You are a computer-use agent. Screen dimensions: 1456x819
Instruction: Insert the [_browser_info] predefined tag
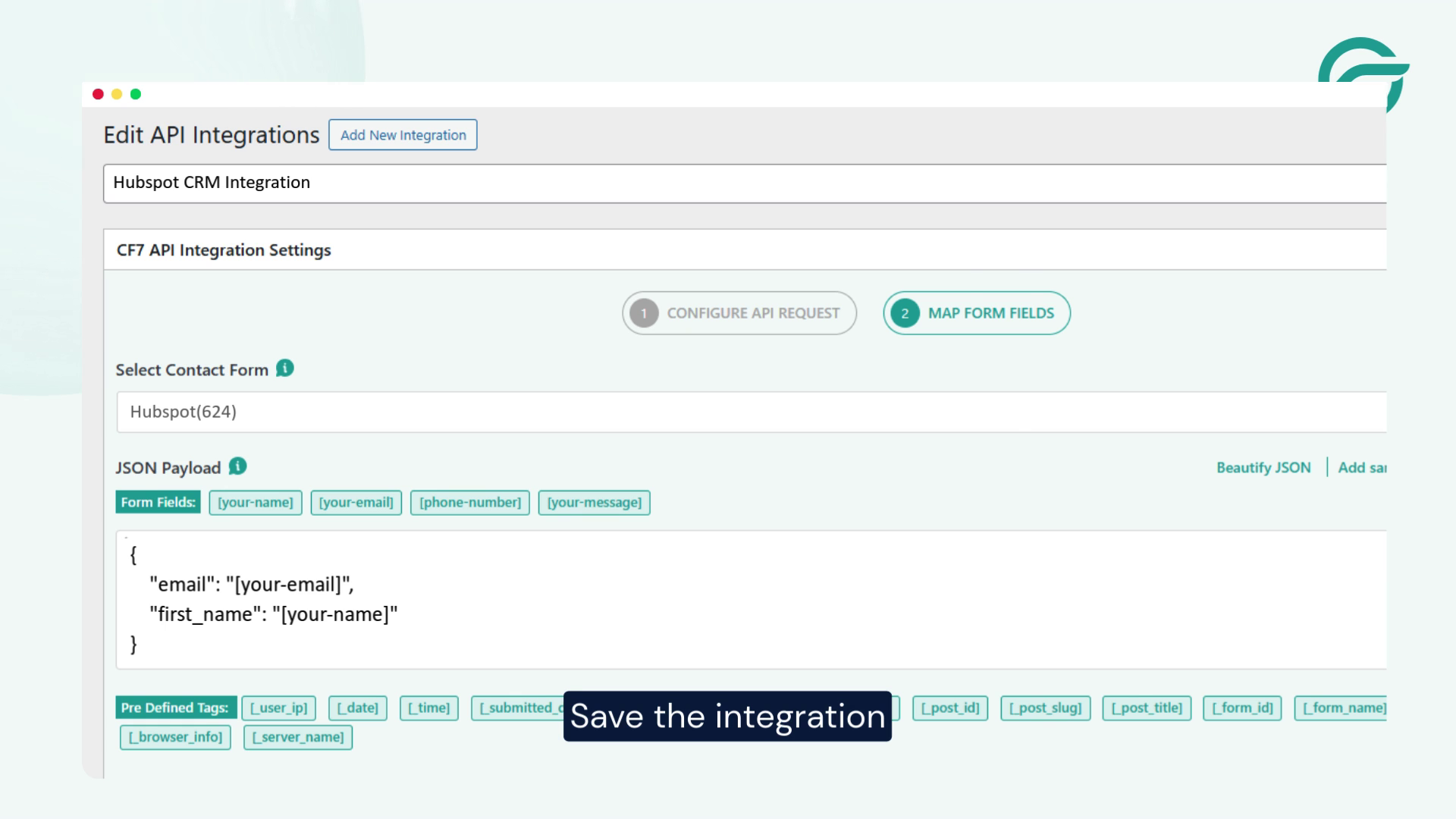(x=174, y=736)
